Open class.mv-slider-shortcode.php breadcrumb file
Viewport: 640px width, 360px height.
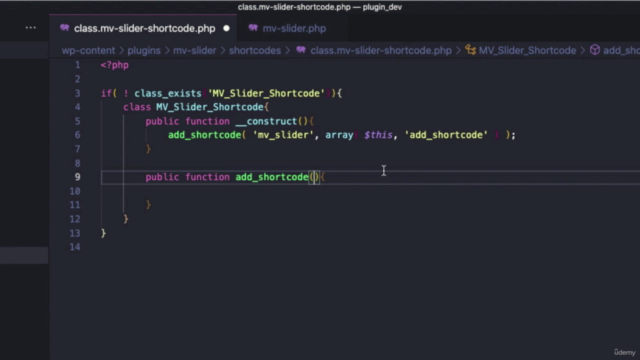point(381,51)
